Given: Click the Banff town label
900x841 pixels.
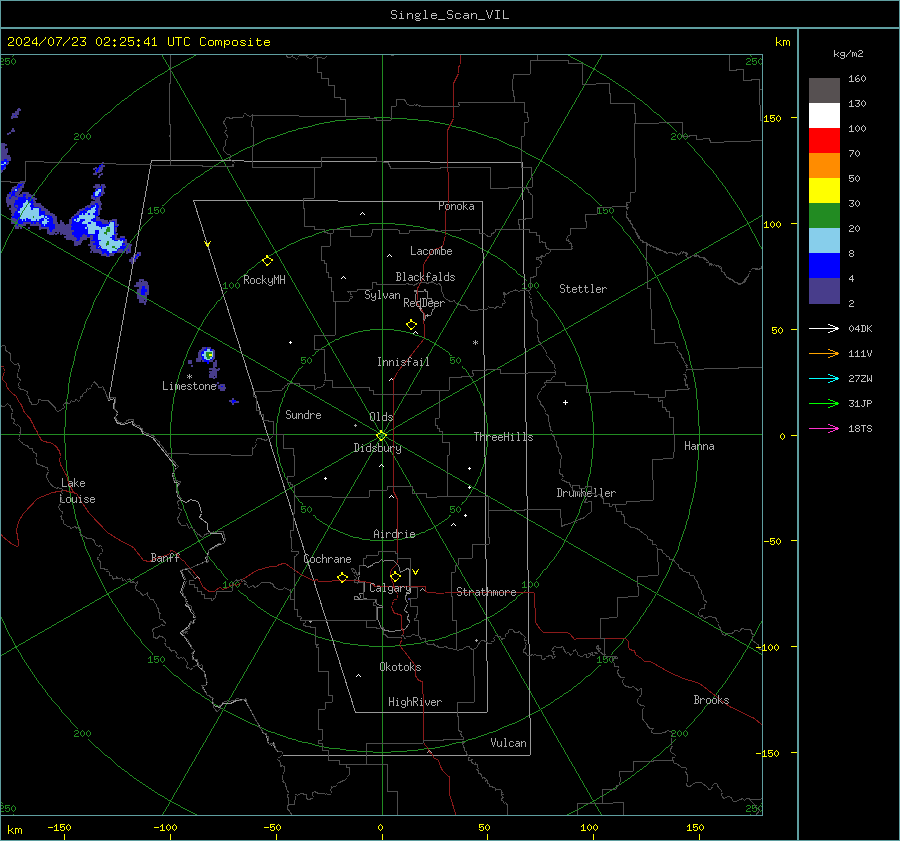Looking at the screenshot, I should (165, 558).
